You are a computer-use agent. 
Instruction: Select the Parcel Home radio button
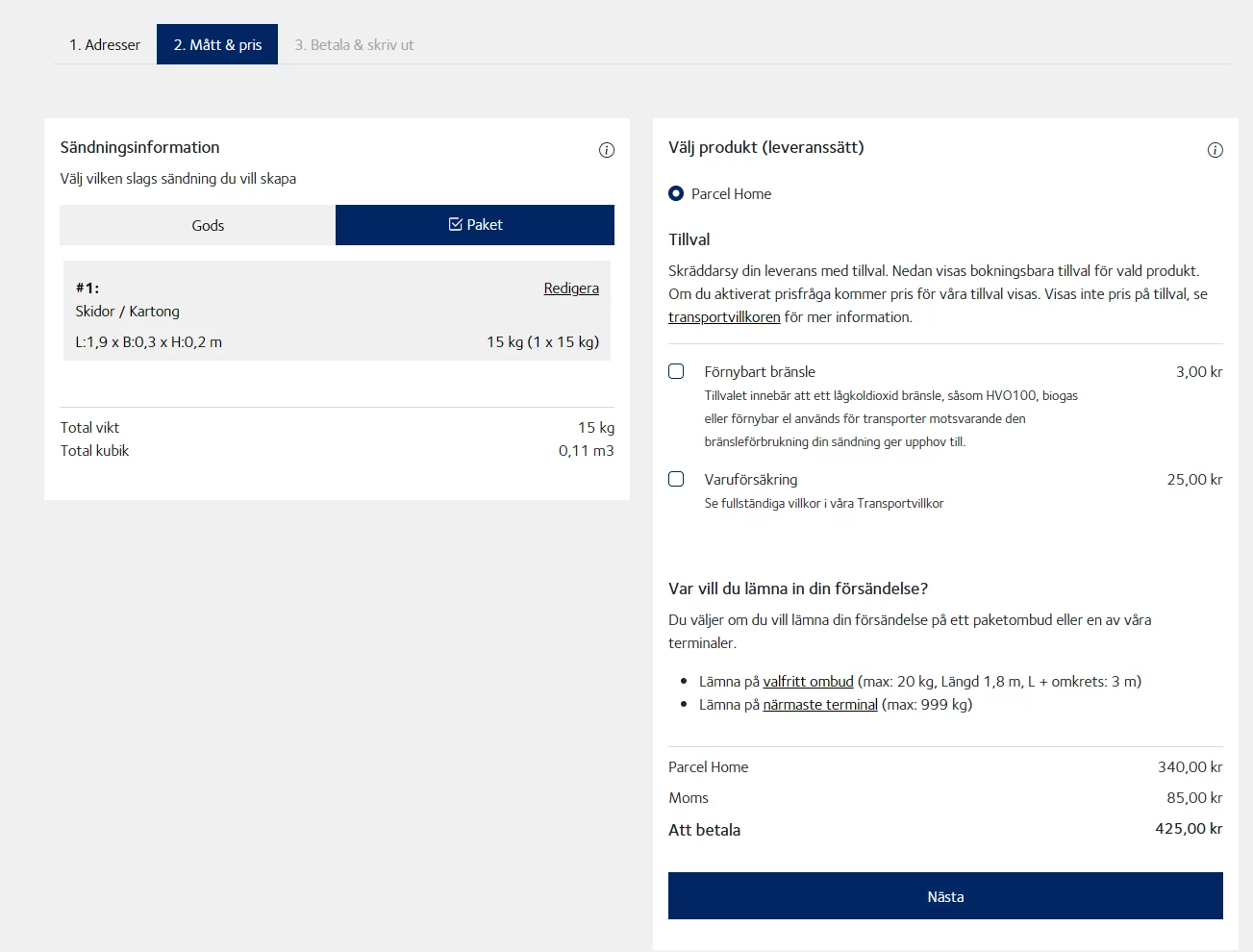[x=676, y=193]
